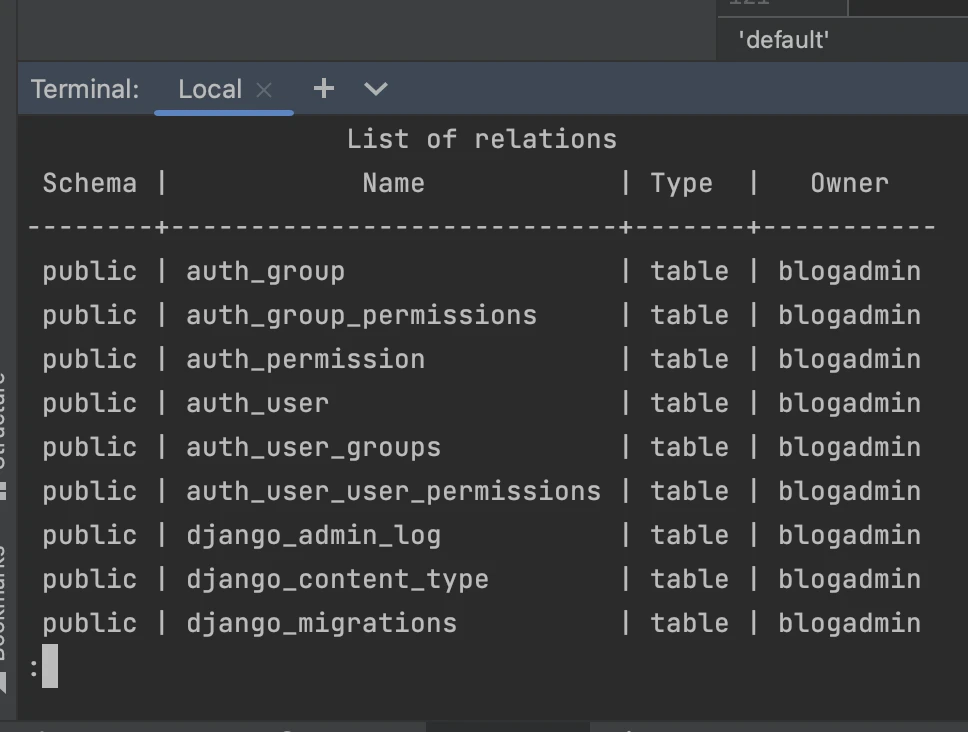Click the auth_user_user_permissions table name
Screen dimensions: 968x732
click(393, 491)
